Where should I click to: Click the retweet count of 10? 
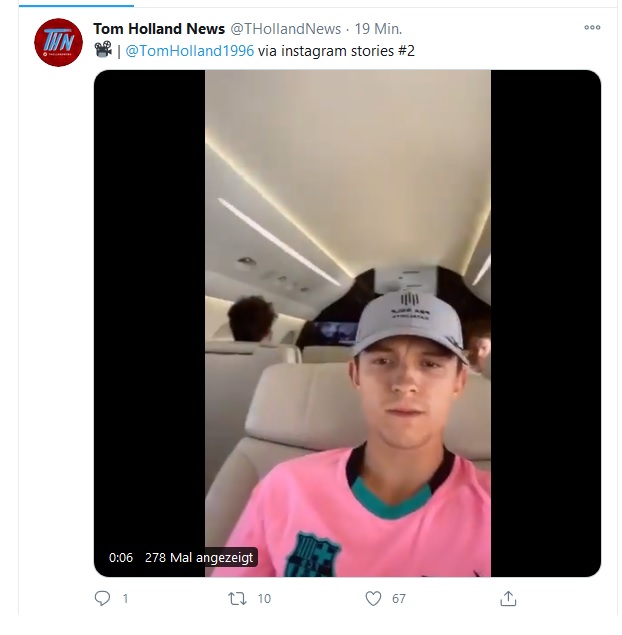pos(264,598)
